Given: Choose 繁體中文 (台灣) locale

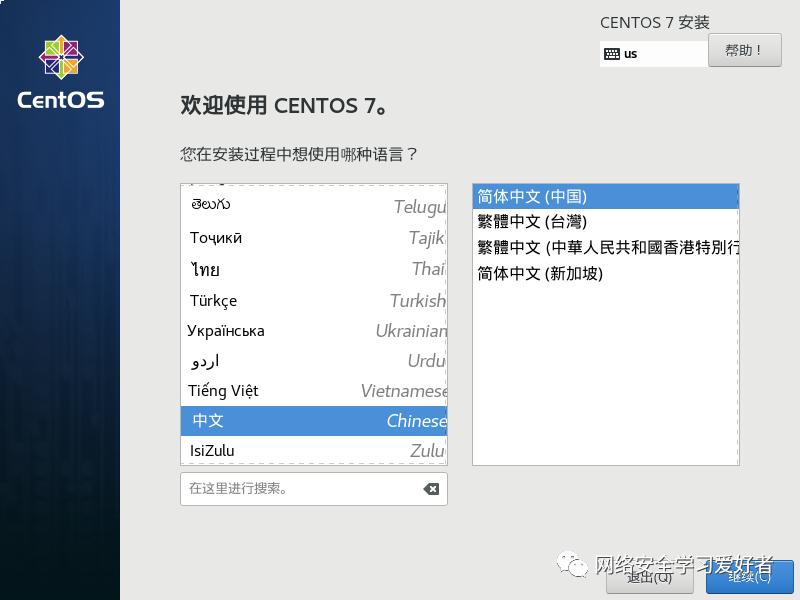Looking at the screenshot, I should pos(605,221).
